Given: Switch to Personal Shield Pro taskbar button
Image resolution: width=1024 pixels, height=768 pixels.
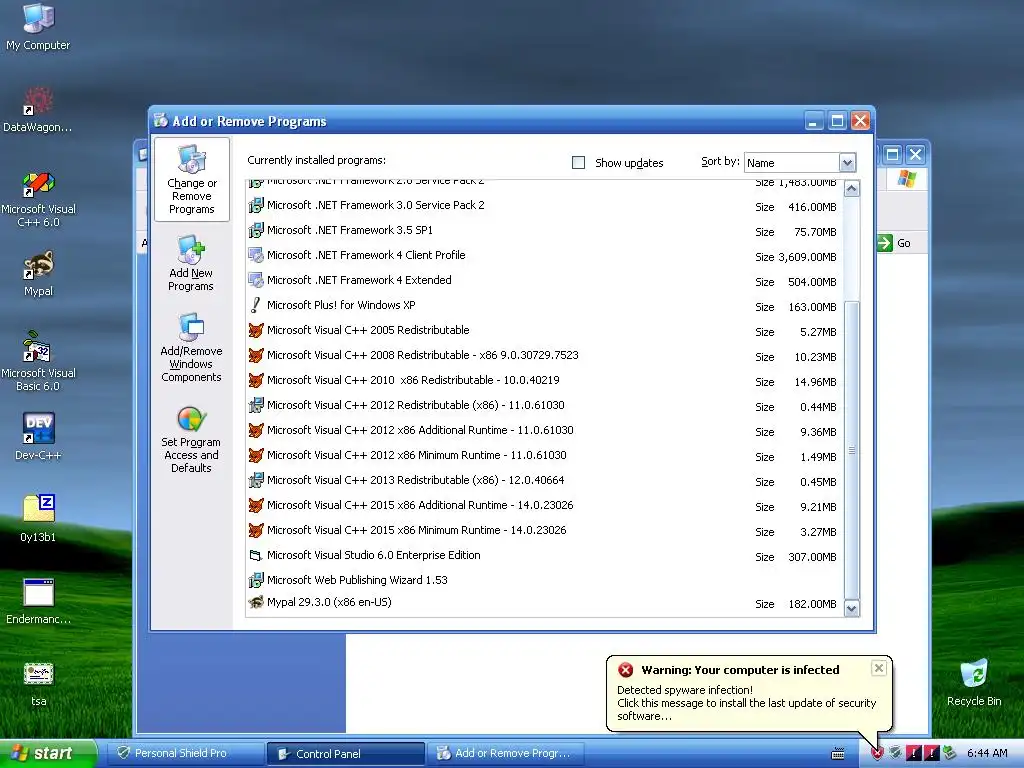Looking at the screenshot, I should (185, 754).
